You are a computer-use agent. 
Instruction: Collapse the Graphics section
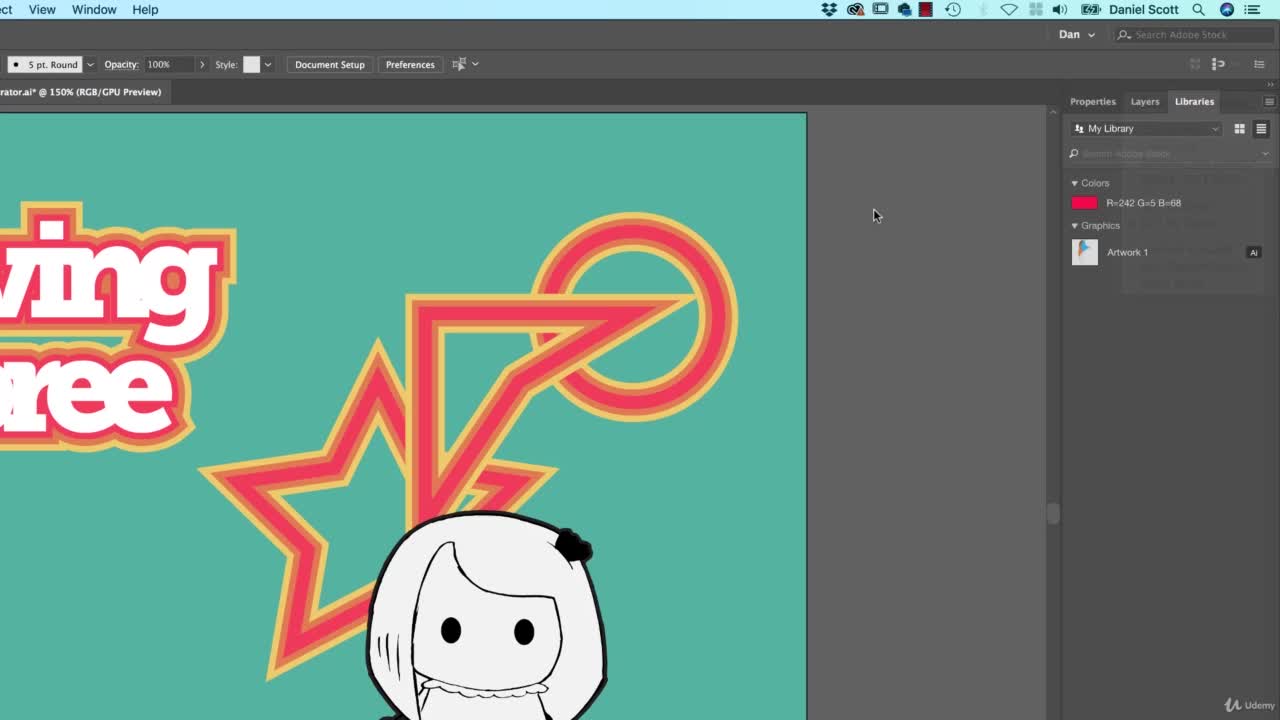[1075, 226]
